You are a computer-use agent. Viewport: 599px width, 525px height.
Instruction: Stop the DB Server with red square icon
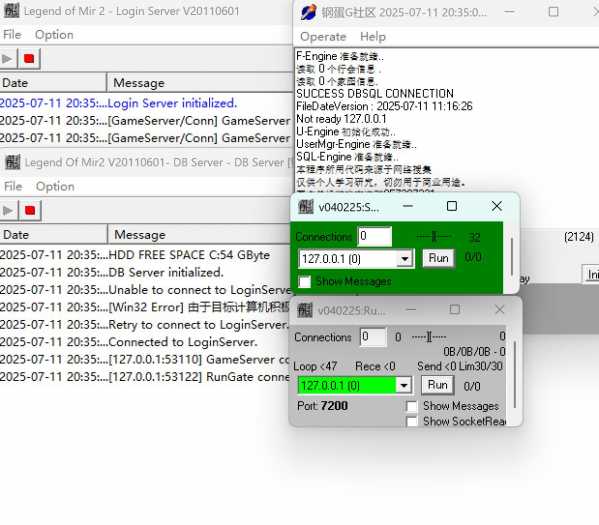tap(30, 210)
